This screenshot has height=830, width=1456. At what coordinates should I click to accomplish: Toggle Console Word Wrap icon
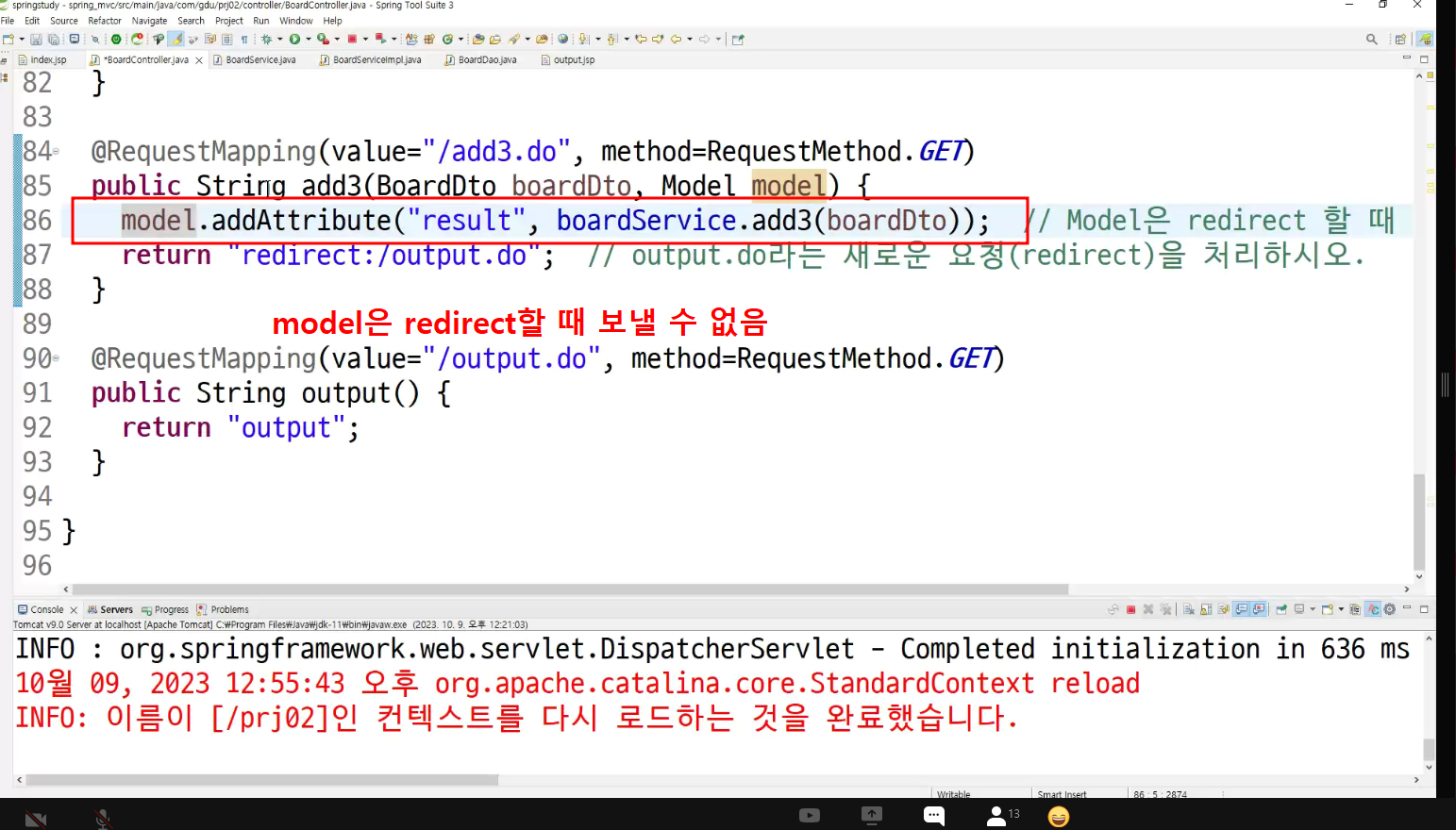(x=1224, y=609)
